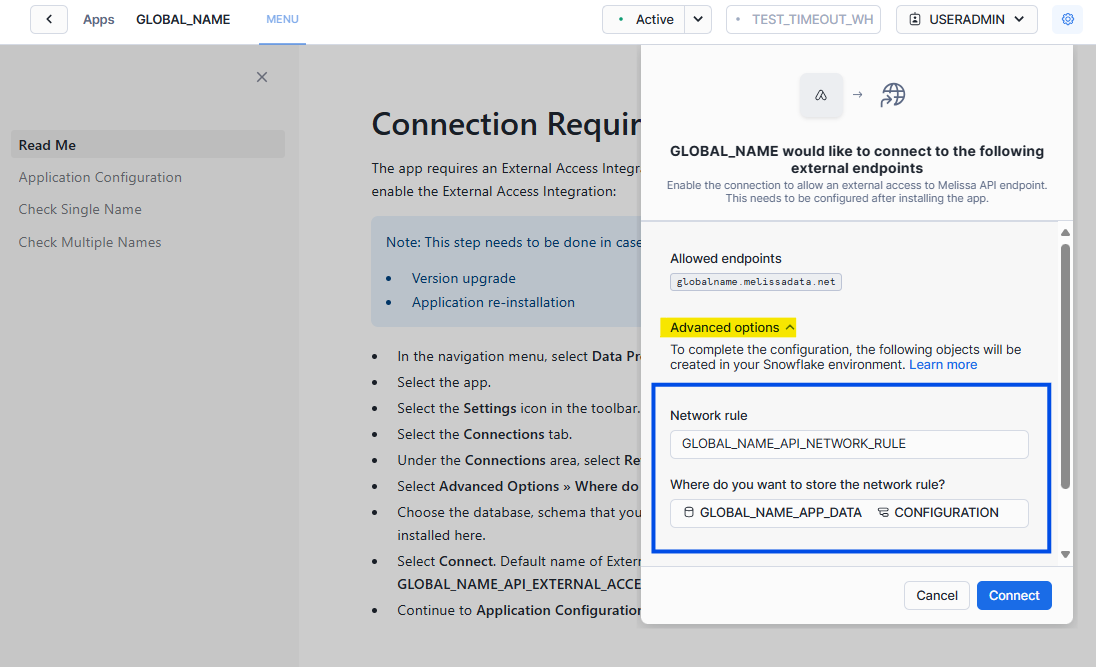
Task: Click the Active status button
Action: (644, 20)
